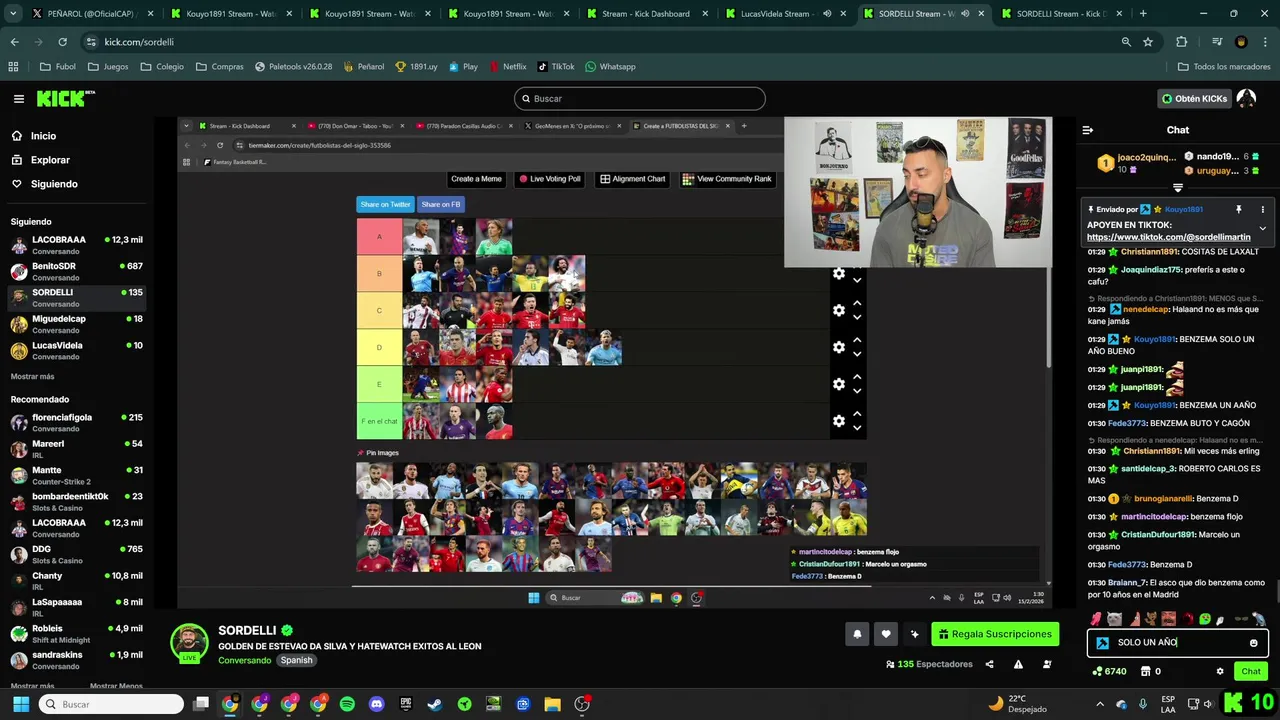This screenshot has width=1280, height=720.
Task: Open Steam from taskbar
Action: [434, 704]
